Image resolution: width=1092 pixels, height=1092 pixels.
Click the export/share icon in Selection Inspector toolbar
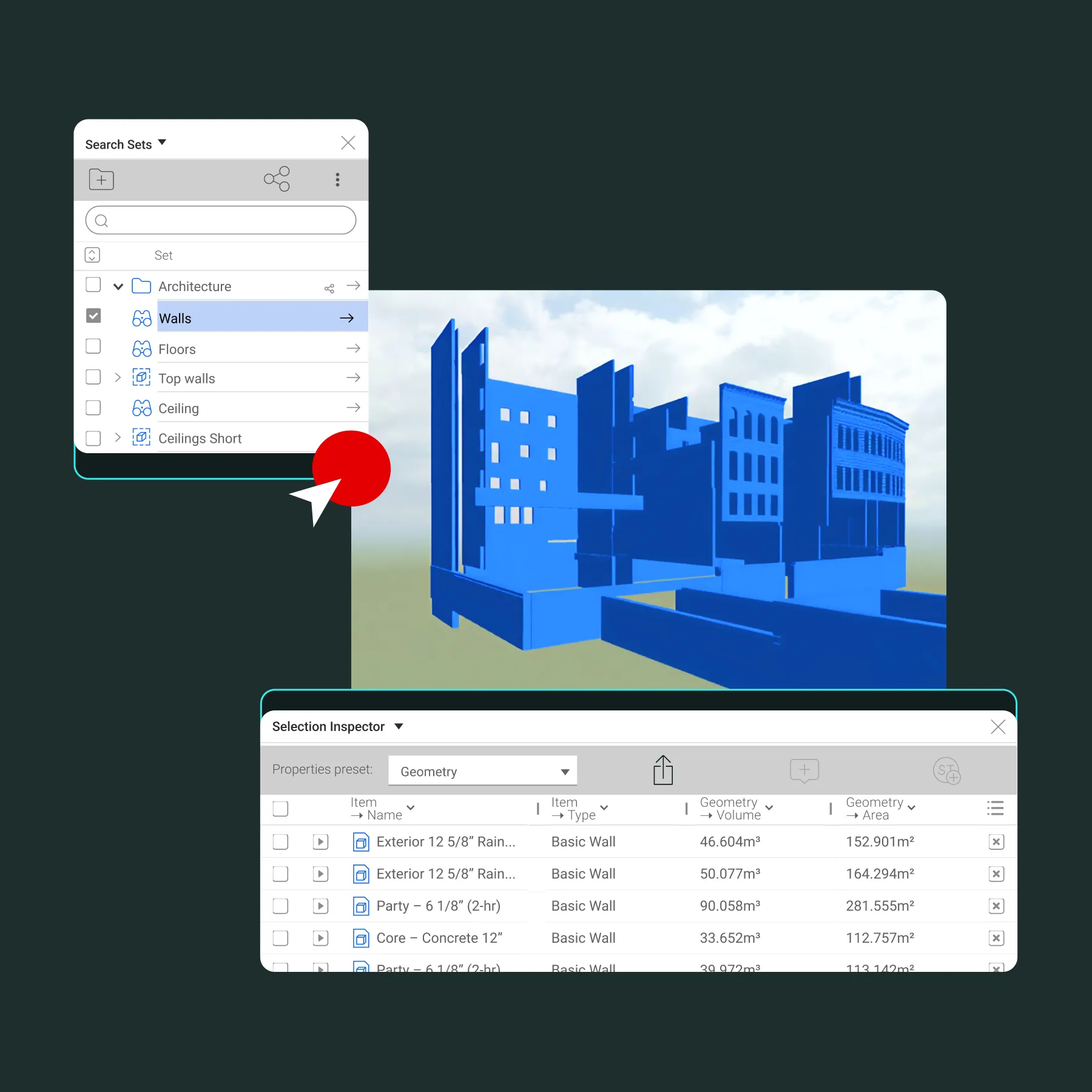[x=663, y=770]
